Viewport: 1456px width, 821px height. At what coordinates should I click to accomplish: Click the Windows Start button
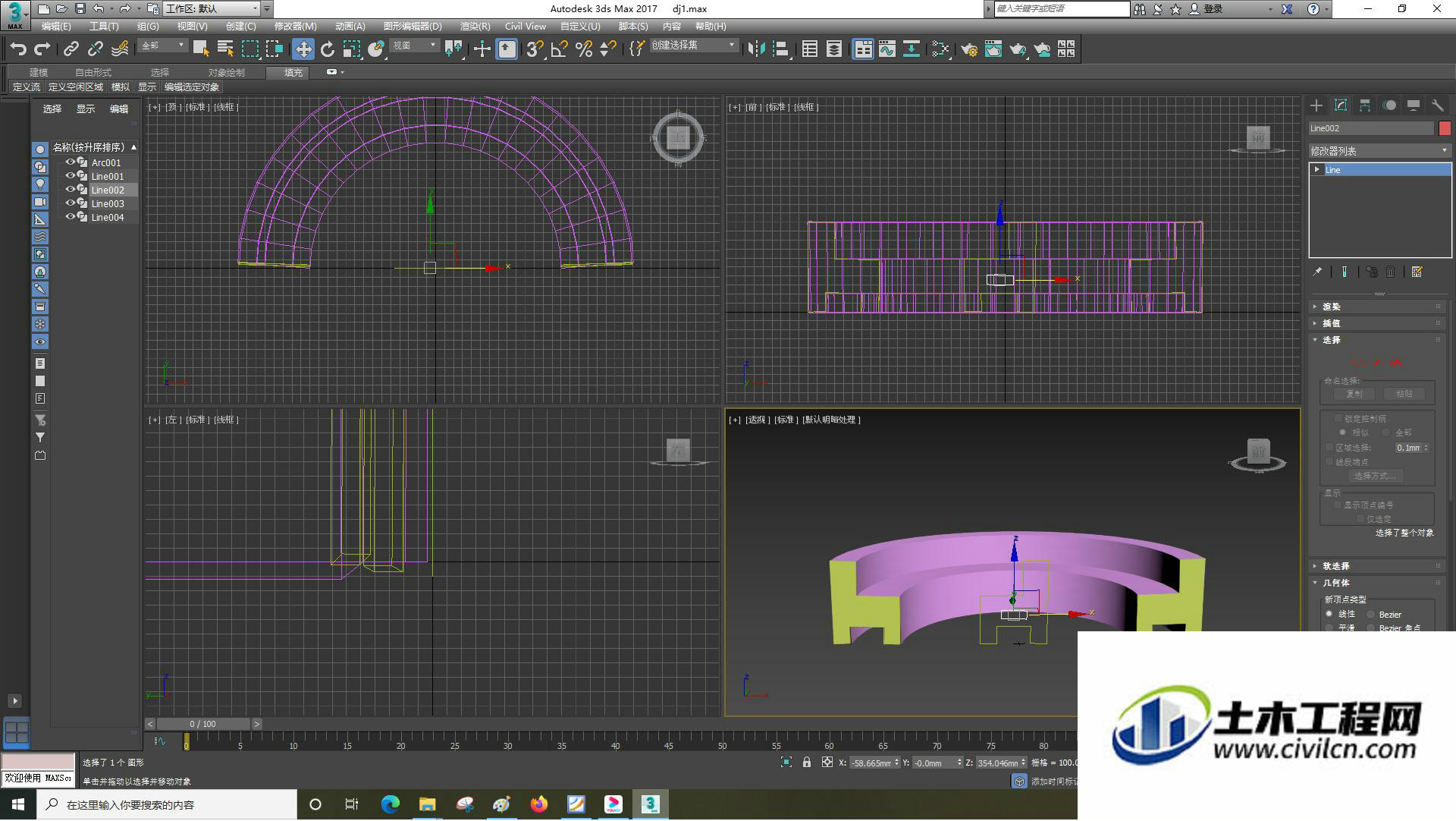click(18, 804)
